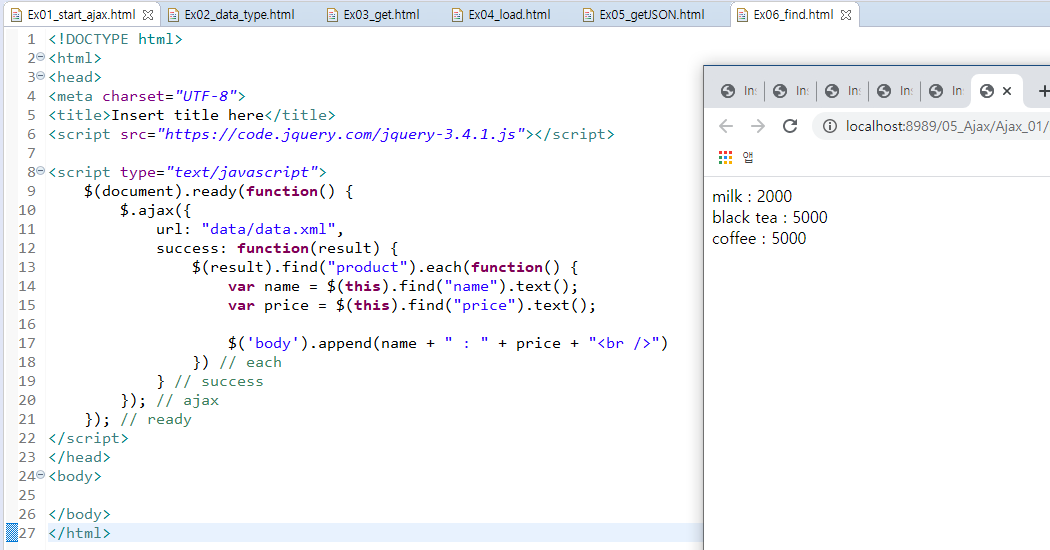Click the file icon on Ex03_get.html tab
Viewport: 1050px width, 550px height.
[x=332, y=15]
